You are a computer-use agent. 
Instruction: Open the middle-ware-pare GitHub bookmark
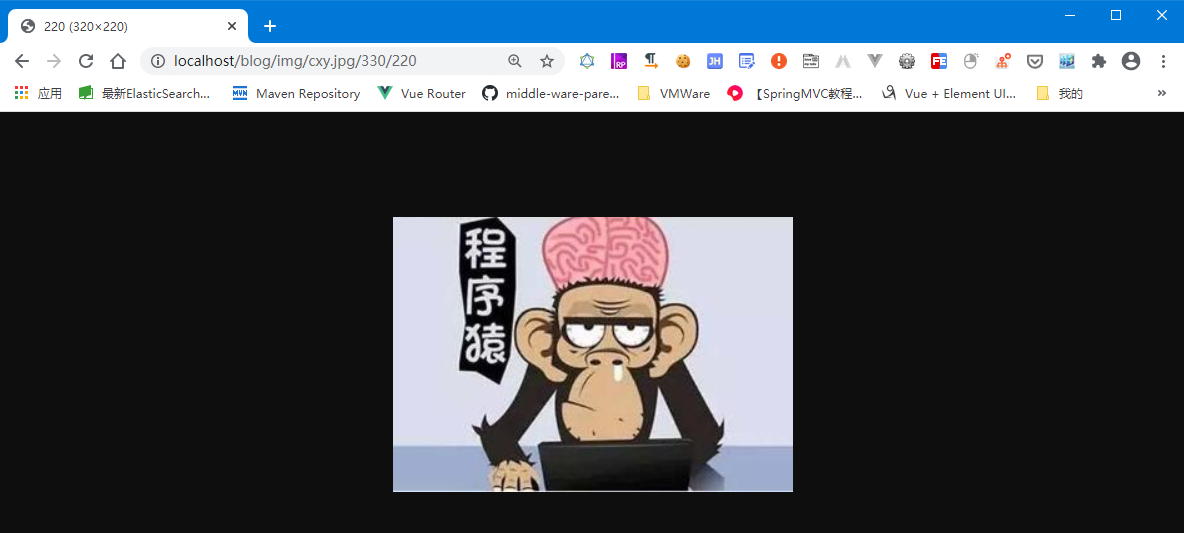point(551,94)
